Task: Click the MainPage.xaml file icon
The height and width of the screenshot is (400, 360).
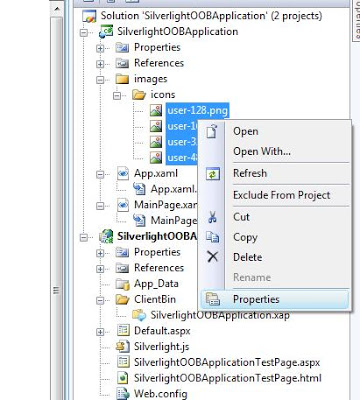Action: click(123, 205)
